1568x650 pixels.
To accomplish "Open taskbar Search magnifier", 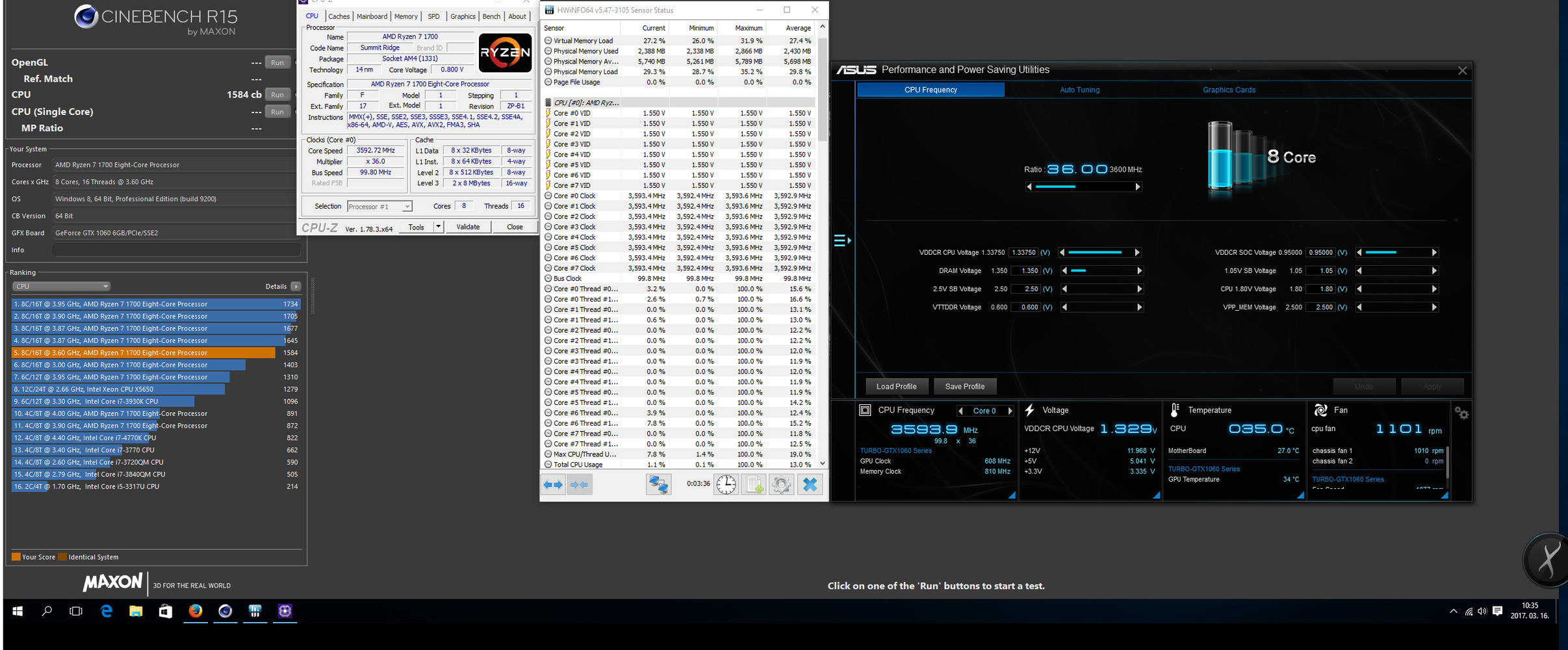I will [x=47, y=611].
